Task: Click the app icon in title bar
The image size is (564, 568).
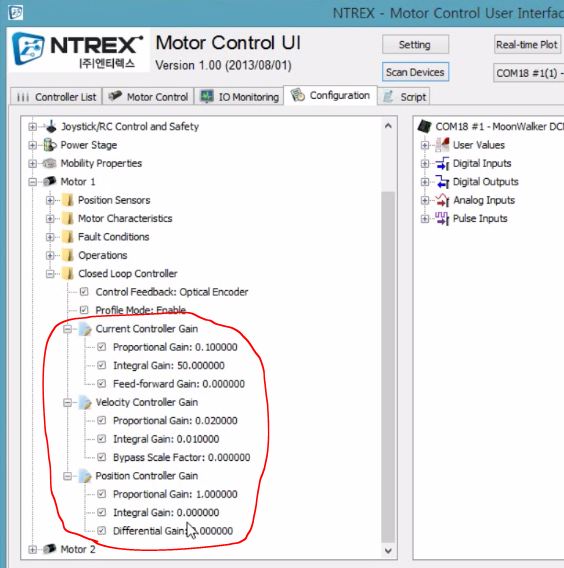Action: click(x=15, y=12)
